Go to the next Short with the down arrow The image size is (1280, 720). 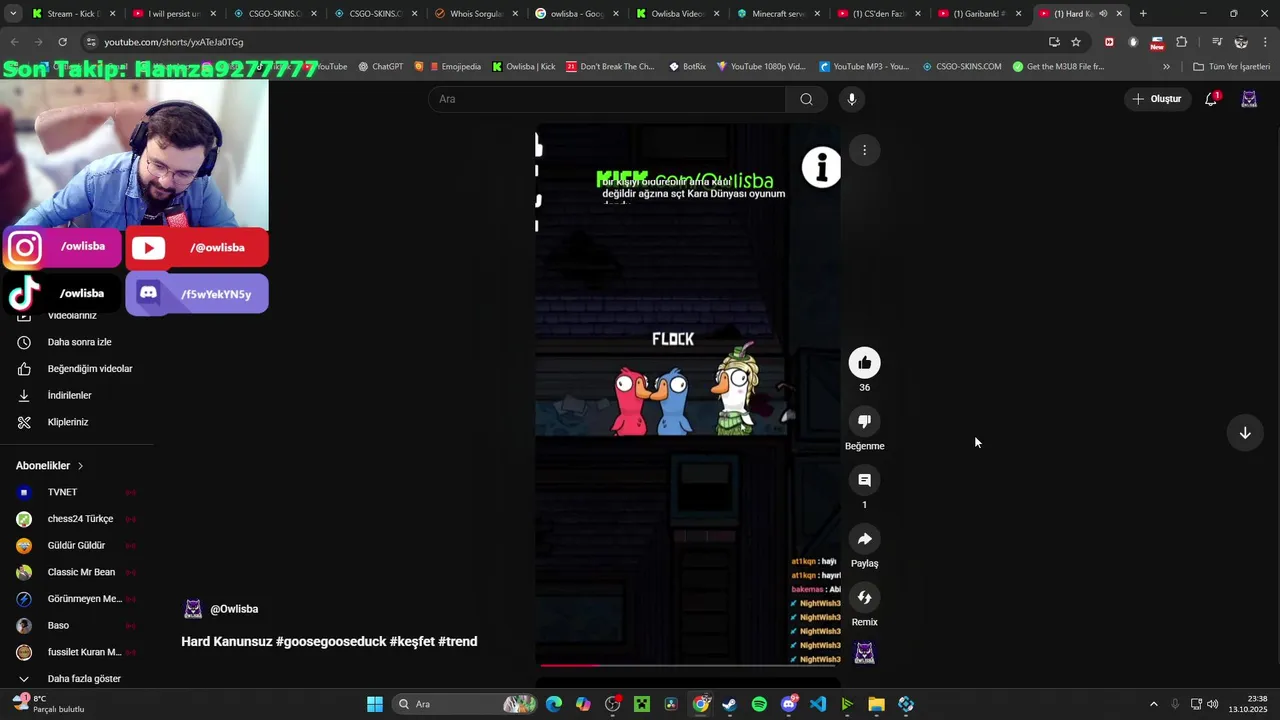point(1245,433)
